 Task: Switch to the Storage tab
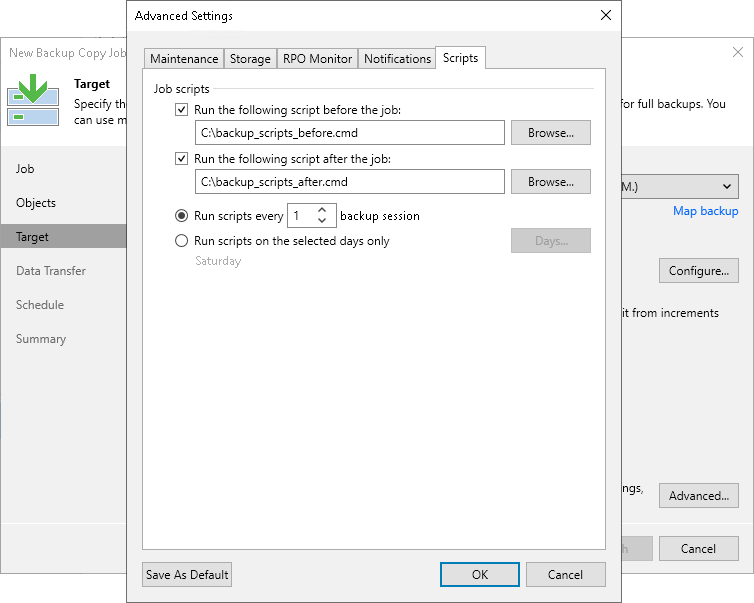click(250, 59)
